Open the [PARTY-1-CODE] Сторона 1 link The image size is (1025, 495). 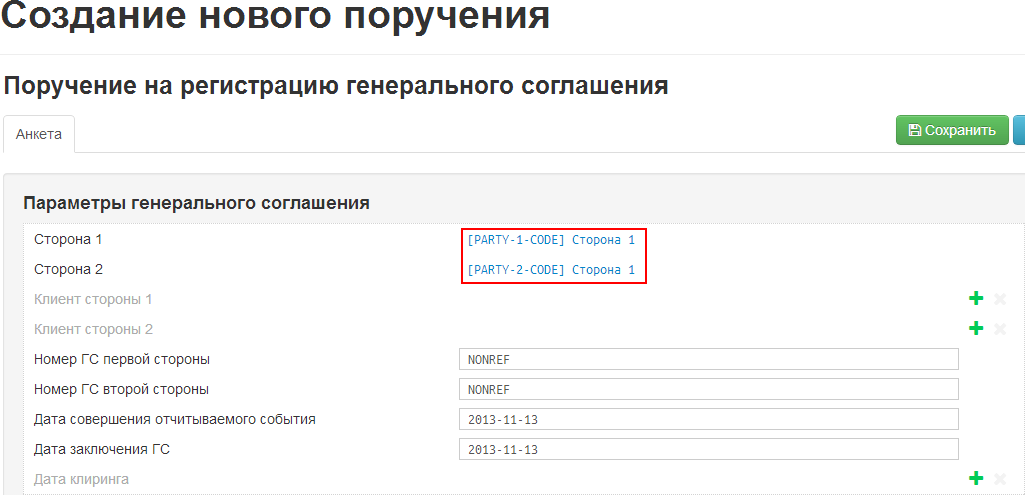click(551, 240)
